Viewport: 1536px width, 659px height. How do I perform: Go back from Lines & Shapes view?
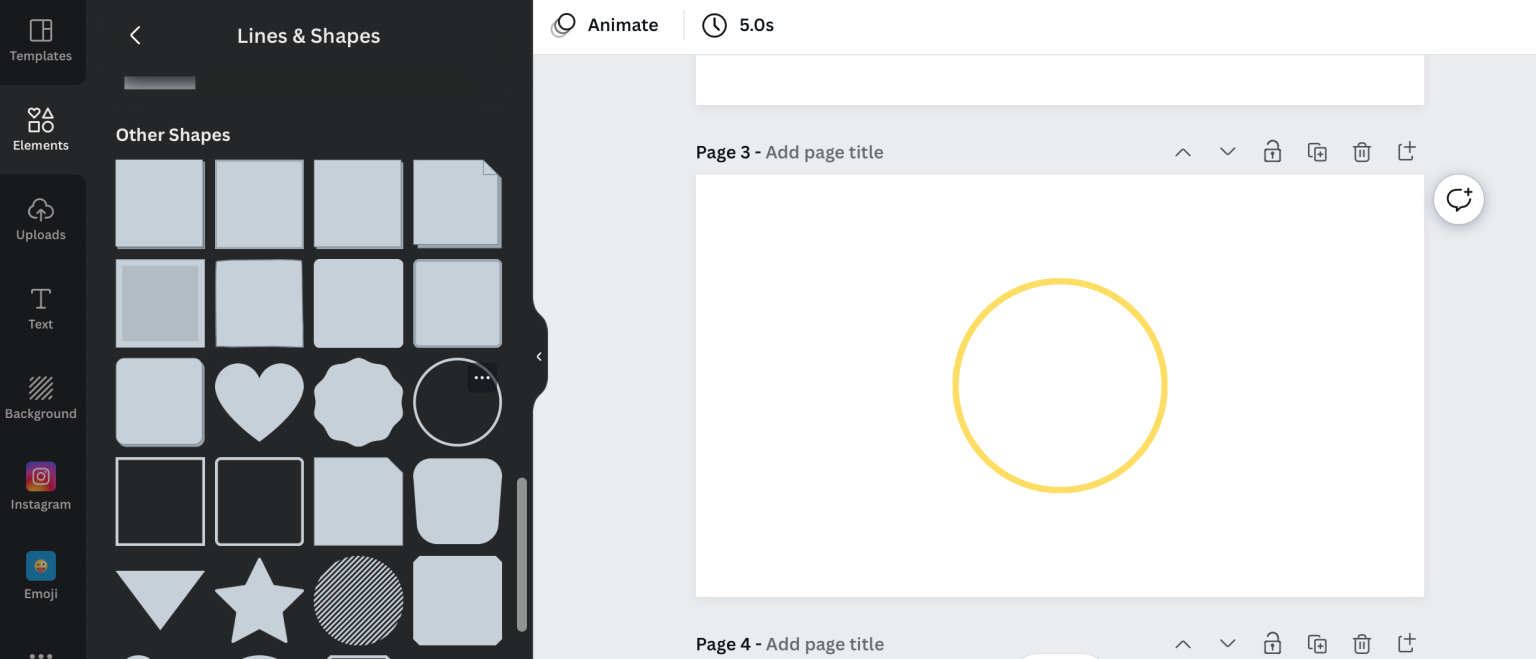click(x=135, y=35)
